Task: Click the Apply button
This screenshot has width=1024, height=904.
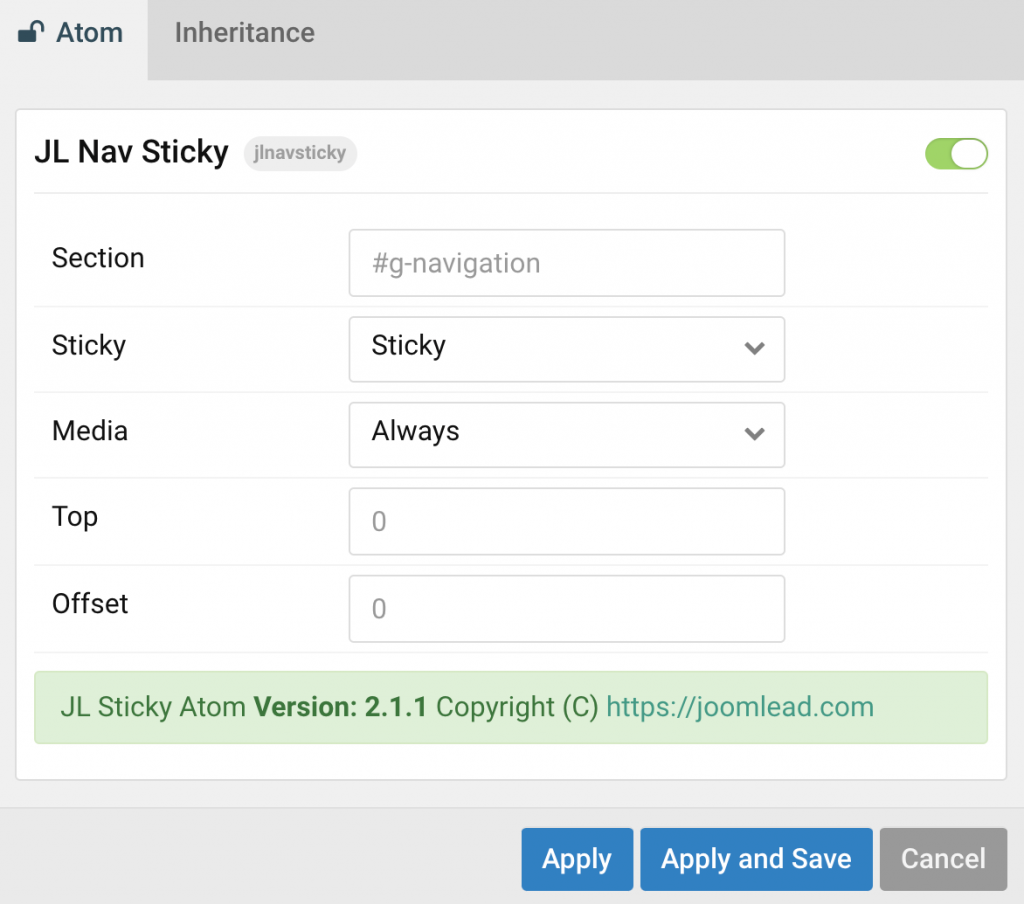Action: [x=576, y=858]
